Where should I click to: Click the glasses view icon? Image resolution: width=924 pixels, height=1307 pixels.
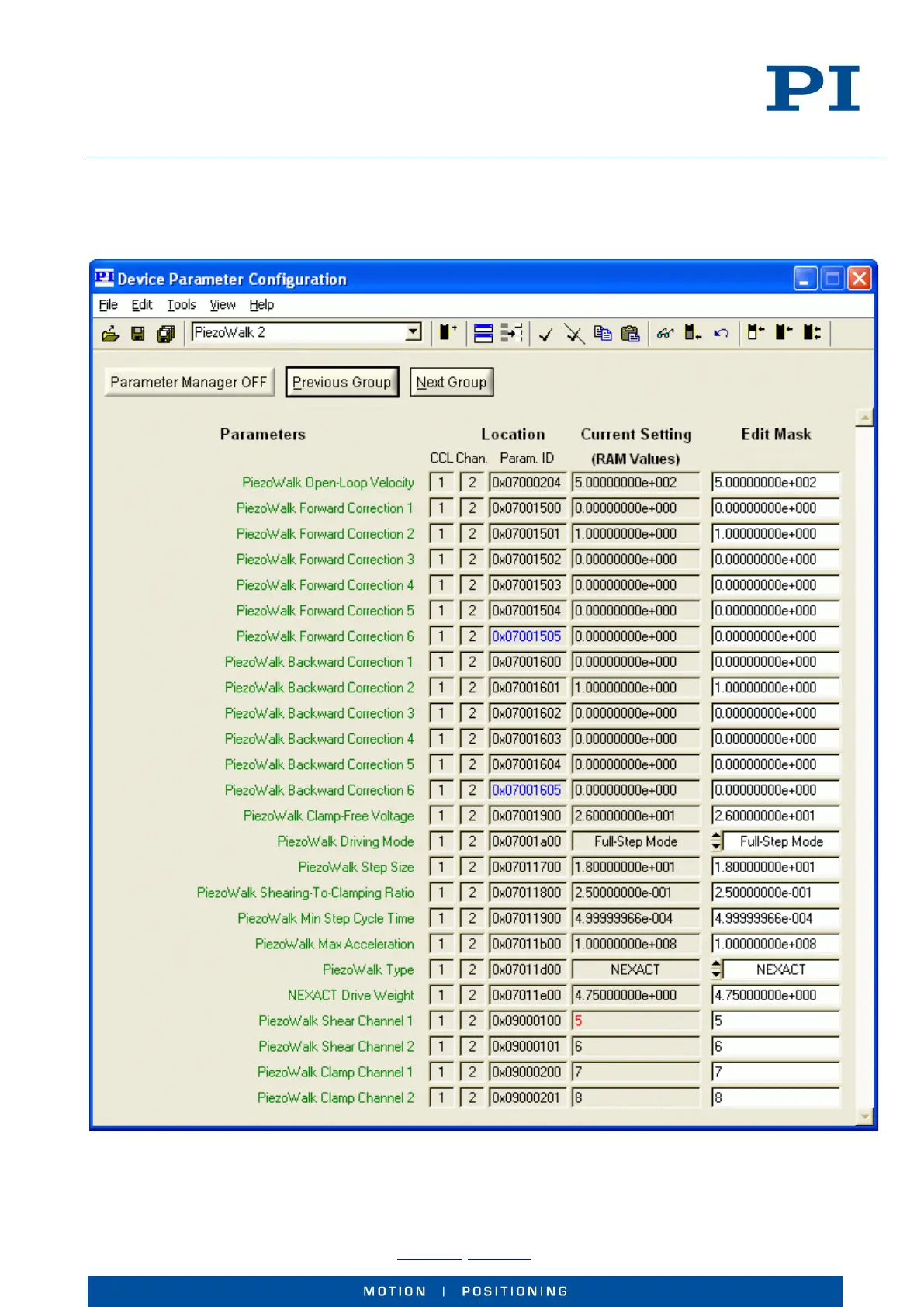(665, 334)
